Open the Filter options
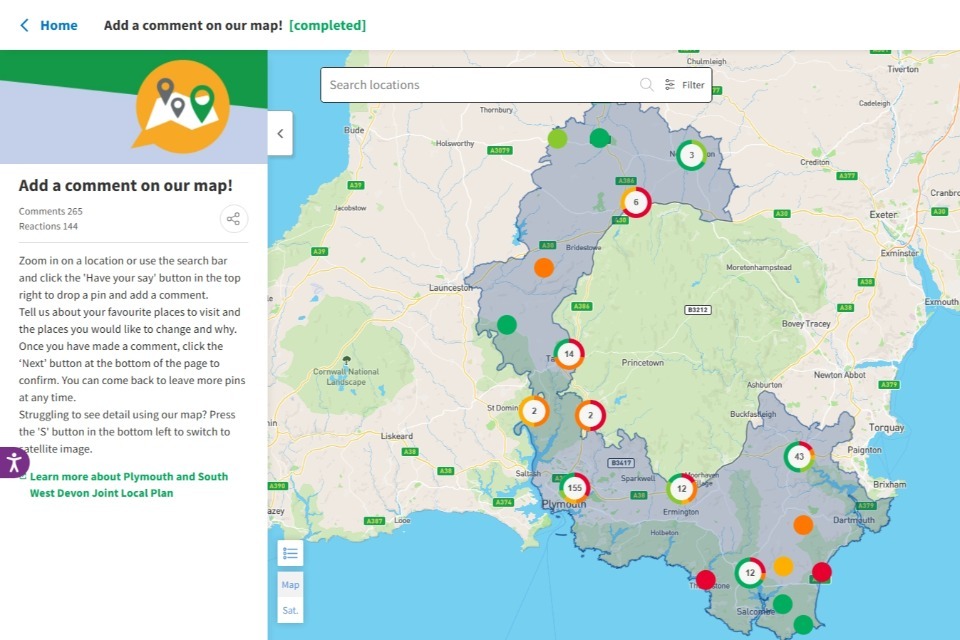Image resolution: width=960 pixels, height=640 pixels. coord(685,85)
